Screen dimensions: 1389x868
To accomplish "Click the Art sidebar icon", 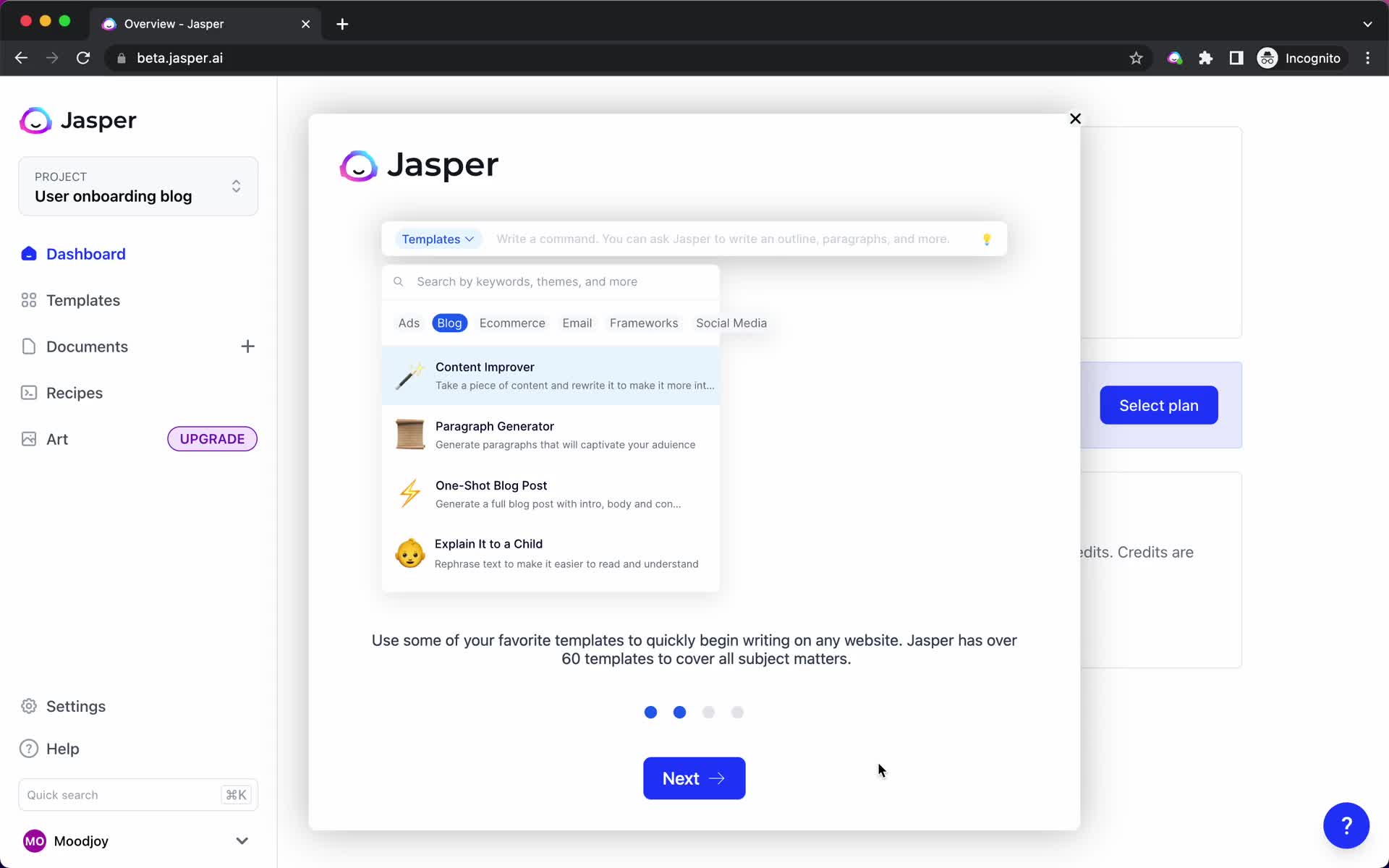I will [28, 438].
